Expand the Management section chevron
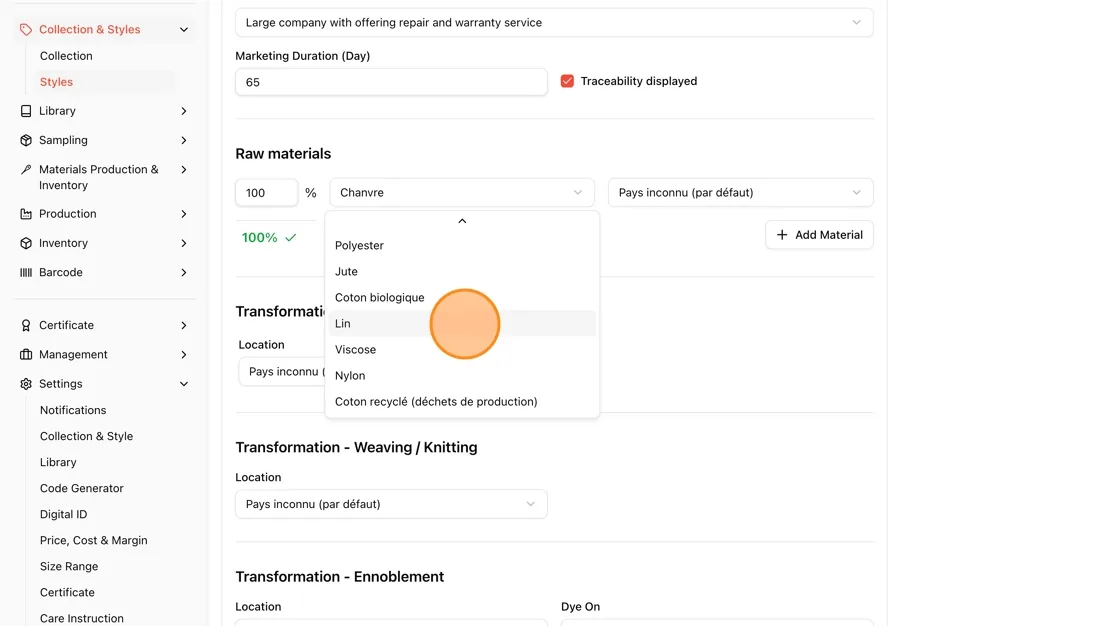Screen dimensions: 1120x626 (184, 354)
